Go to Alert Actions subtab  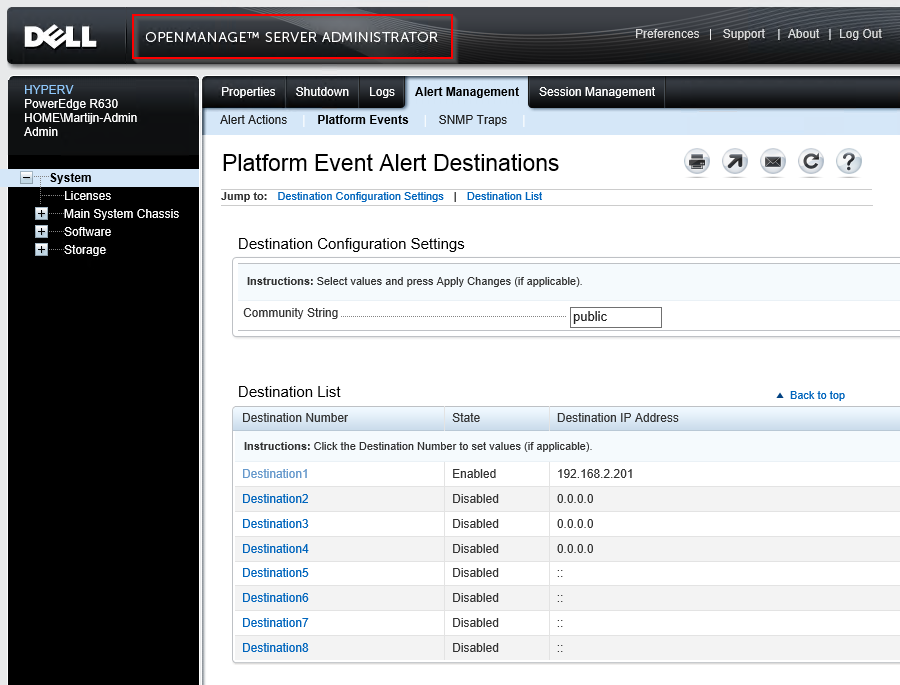[x=253, y=120]
